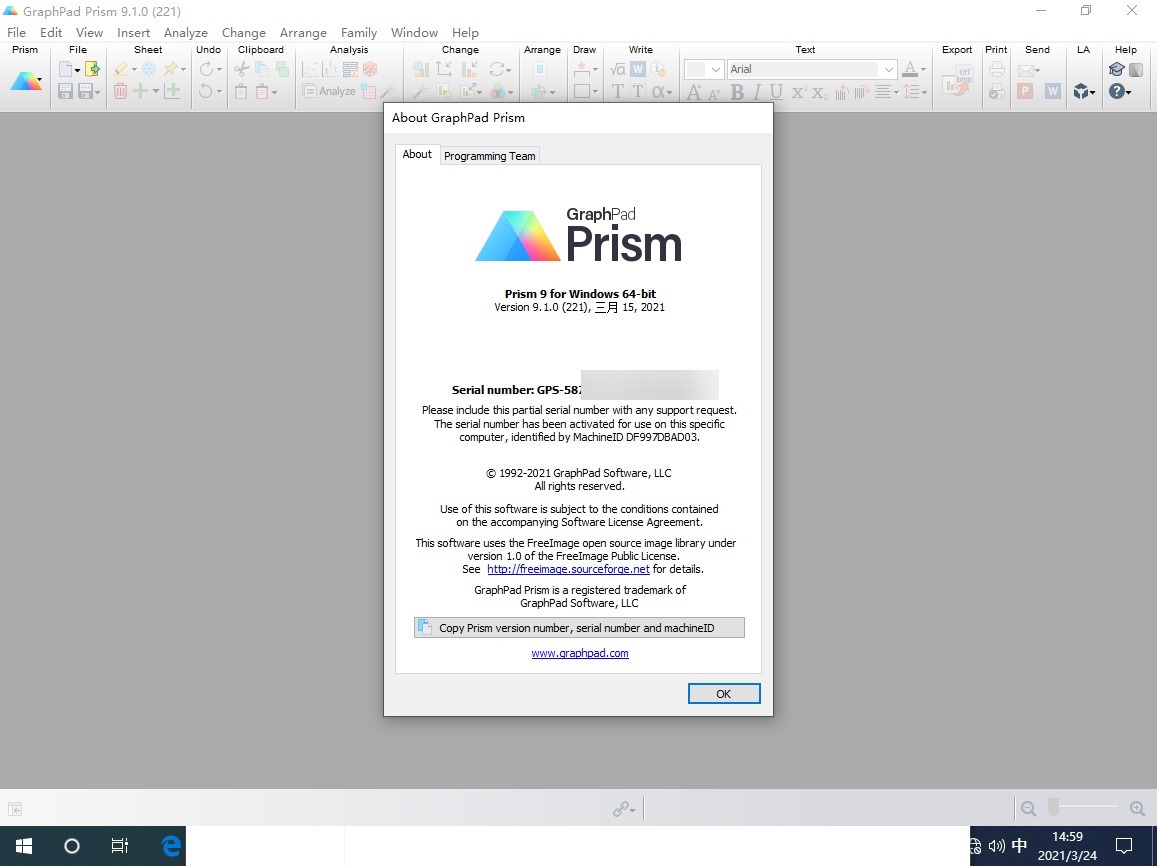
Task: Click the Cut scissors icon
Action: click(241, 69)
